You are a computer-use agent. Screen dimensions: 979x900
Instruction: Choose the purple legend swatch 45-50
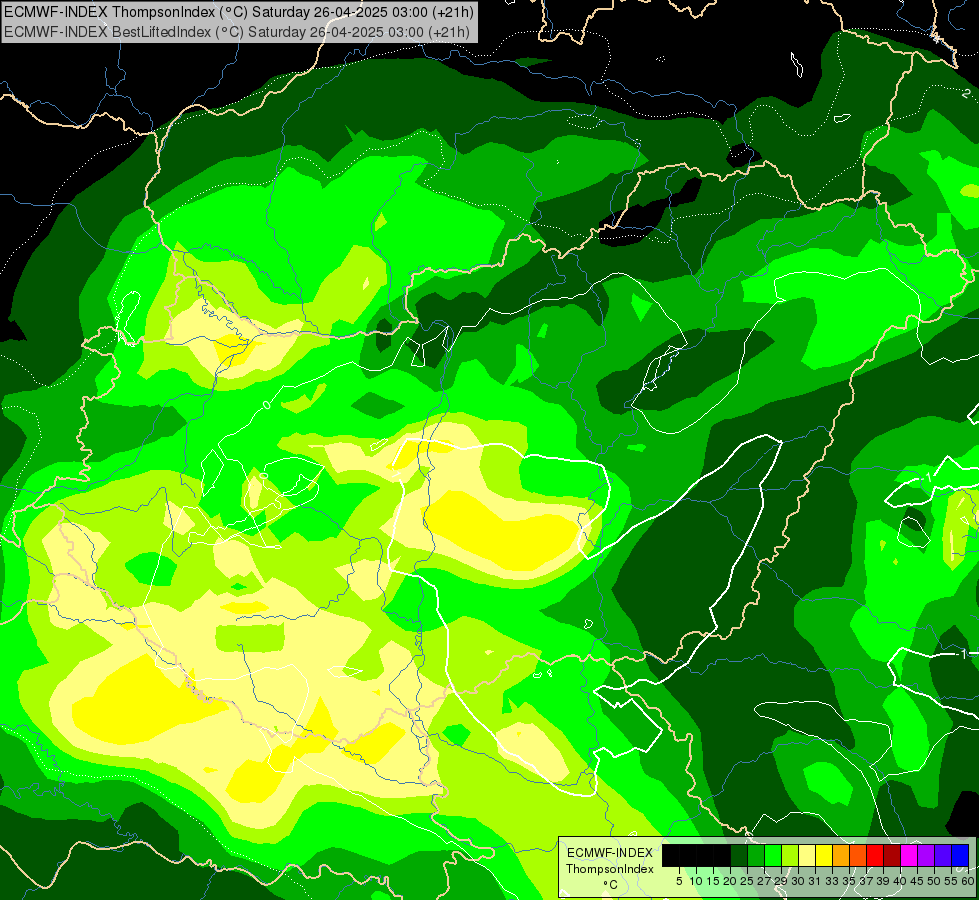point(926,855)
